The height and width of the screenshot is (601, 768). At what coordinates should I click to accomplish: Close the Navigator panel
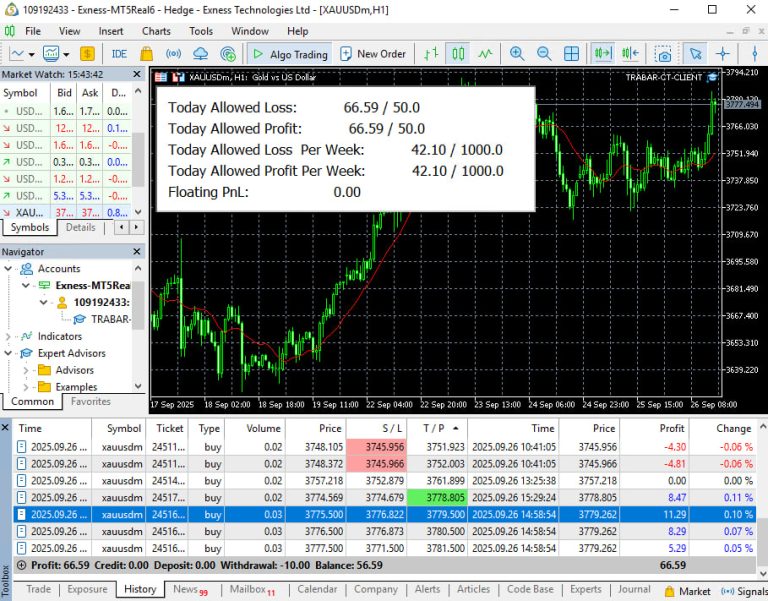[138, 252]
